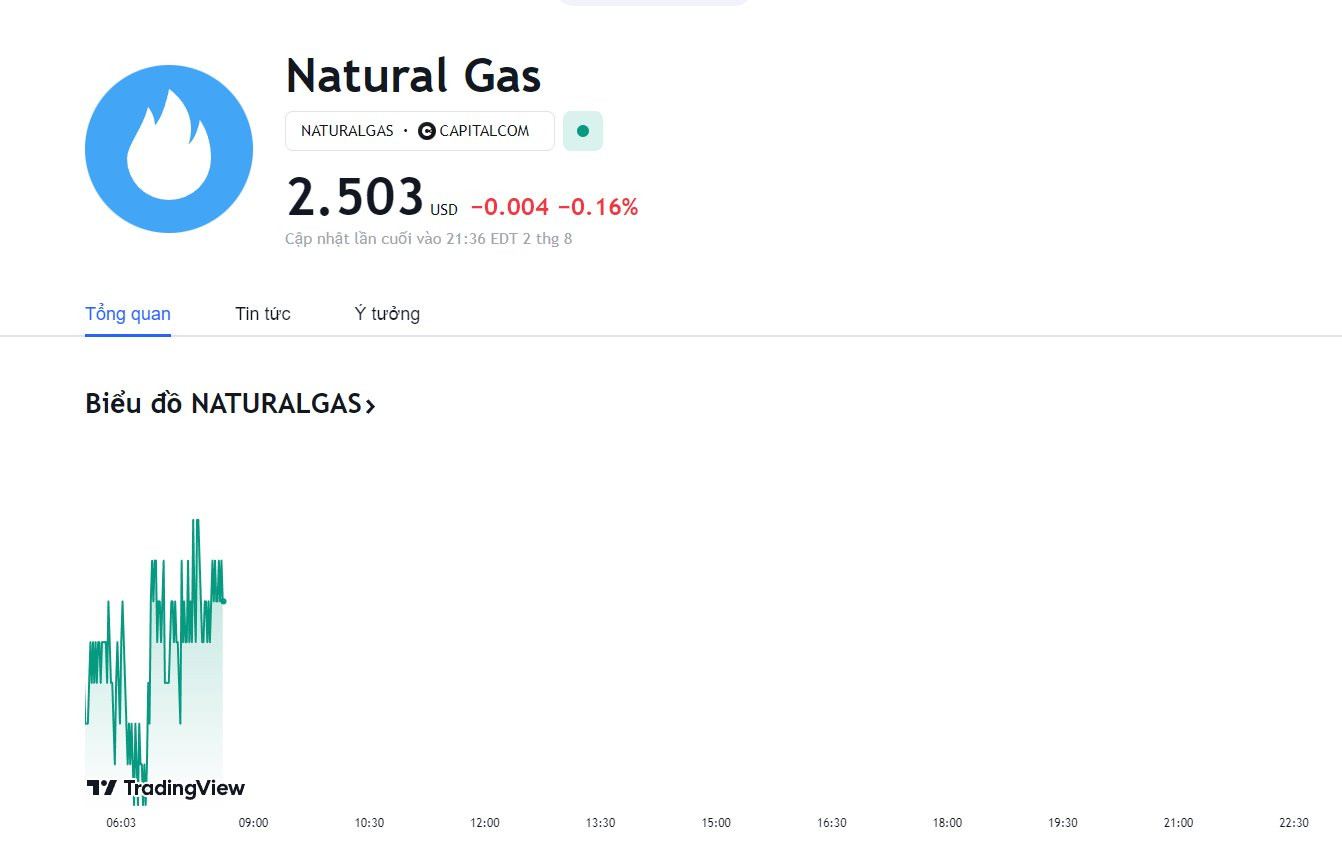Screen dimensions: 1342x856
Task: Click the Capital.com broker logo icon
Action: point(427,131)
